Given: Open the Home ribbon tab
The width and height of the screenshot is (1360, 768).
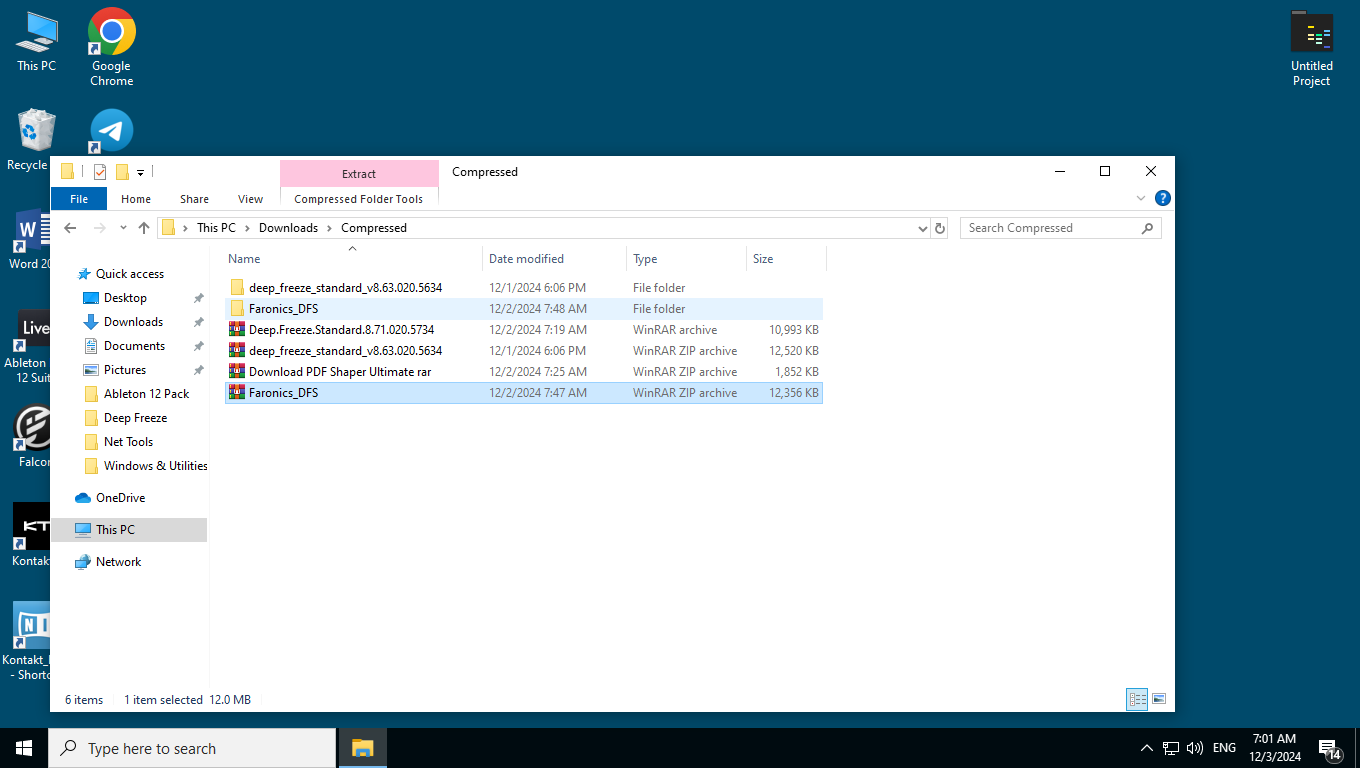Looking at the screenshot, I should coord(136,199).
